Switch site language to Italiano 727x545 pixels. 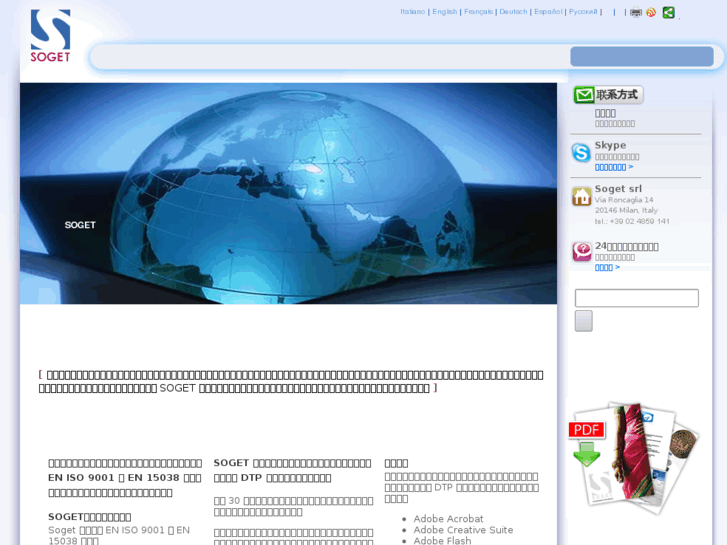tap(413, 12)
